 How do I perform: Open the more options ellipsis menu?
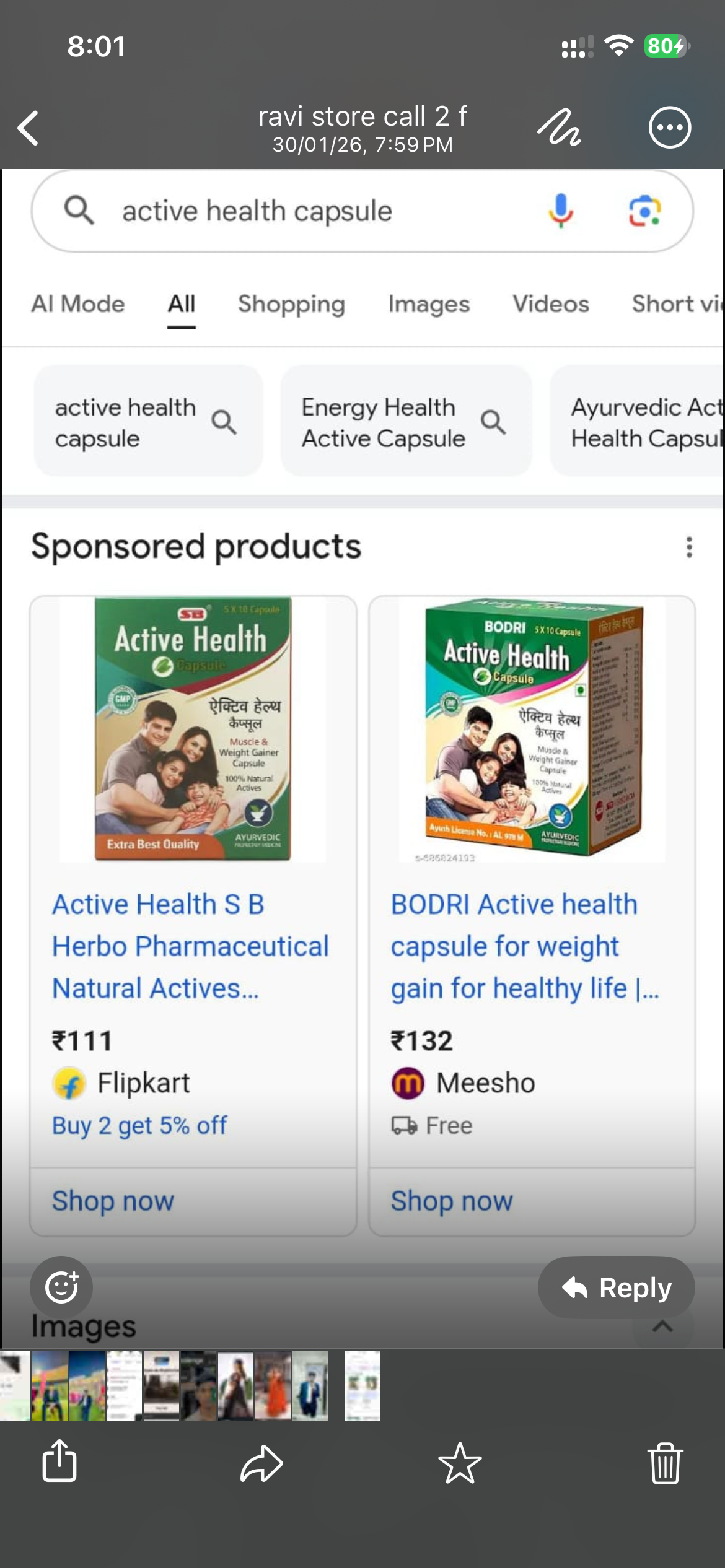coord(669,128)
